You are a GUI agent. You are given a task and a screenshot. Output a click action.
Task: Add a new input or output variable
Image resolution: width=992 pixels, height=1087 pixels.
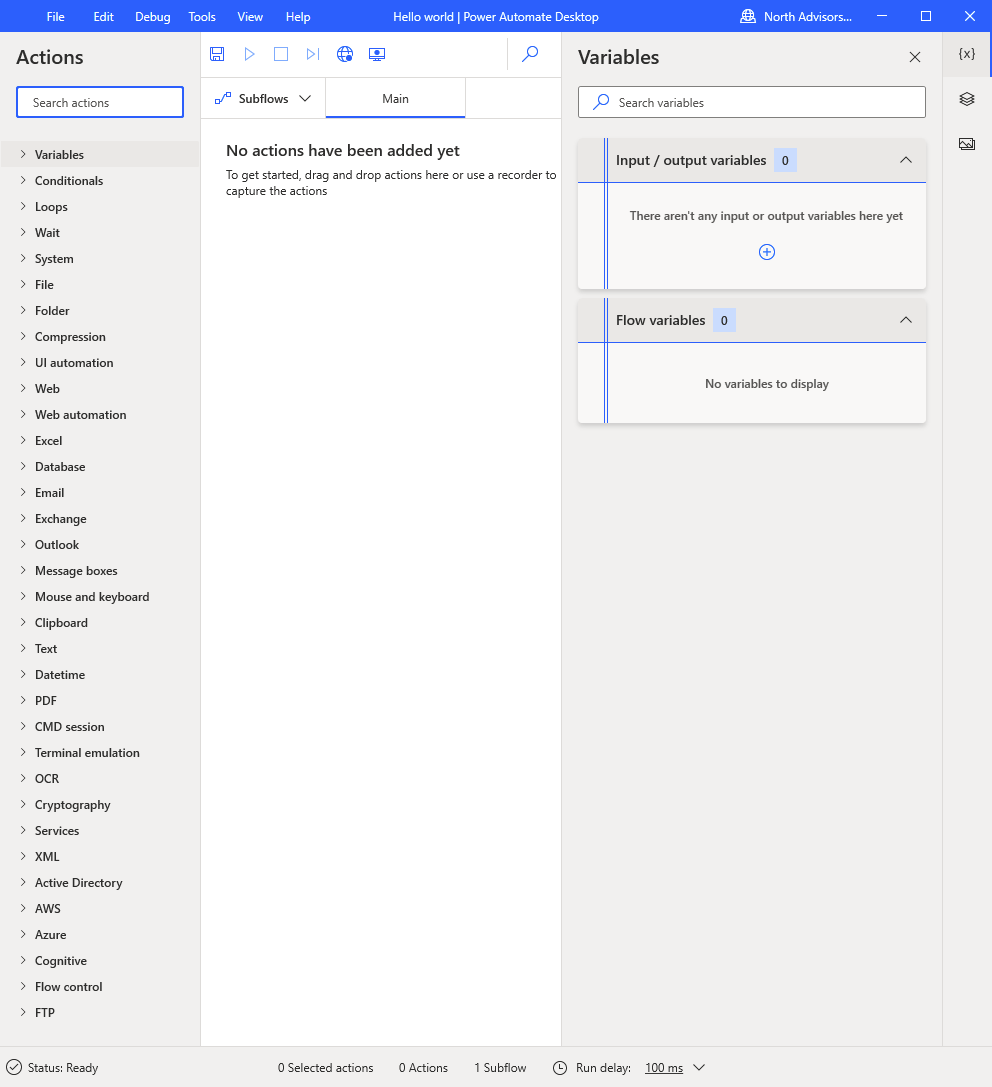[767, 252]
